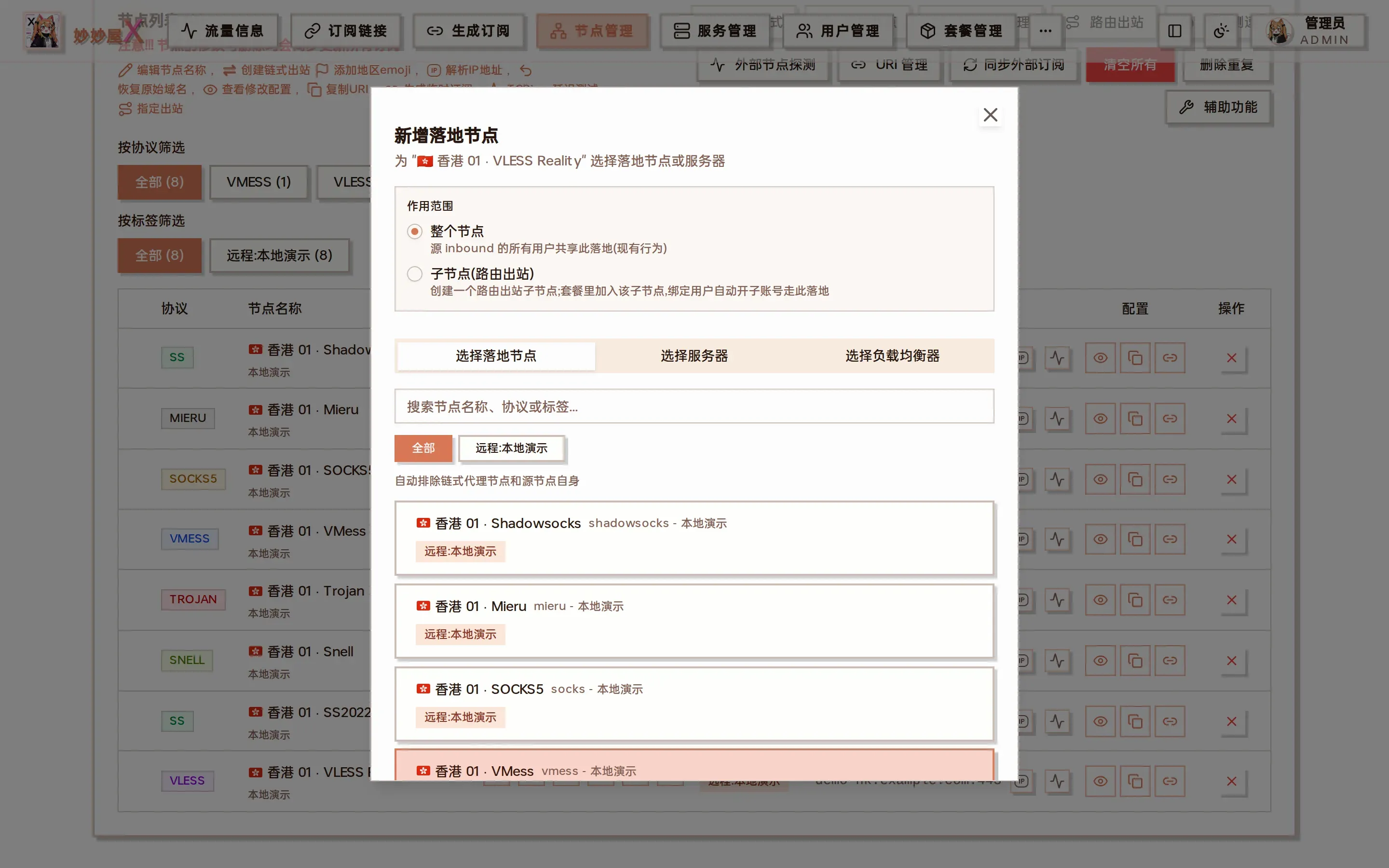View config eye icon in SOCKS5 row
The width and height of the screenshot is (1389, 868).
coord(1100,479)
